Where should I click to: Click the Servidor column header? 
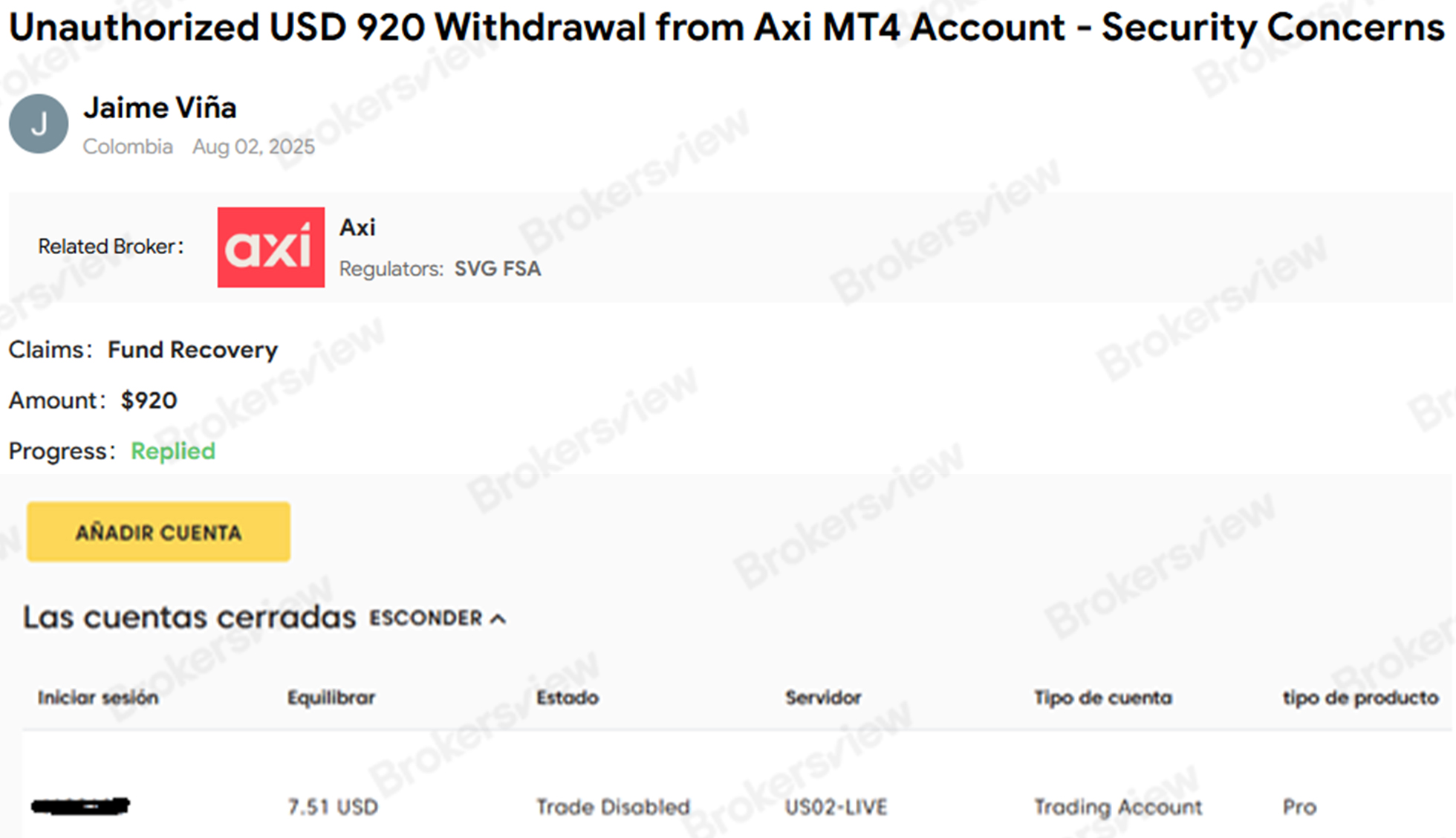coord(823,698)
